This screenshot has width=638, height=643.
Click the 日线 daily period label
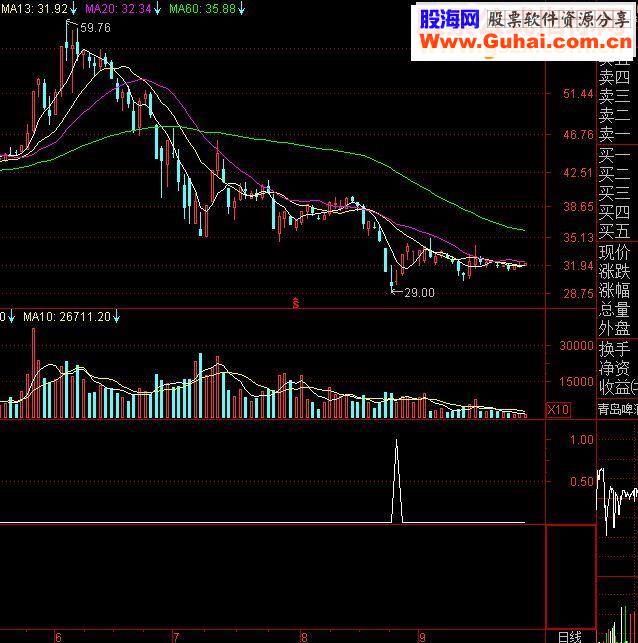tap(570, 637)
